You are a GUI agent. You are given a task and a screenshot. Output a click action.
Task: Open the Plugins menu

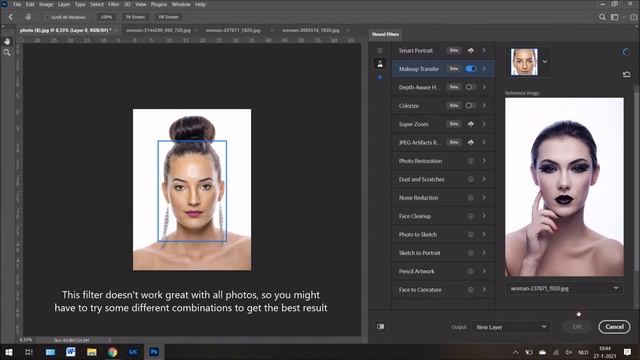159,4
